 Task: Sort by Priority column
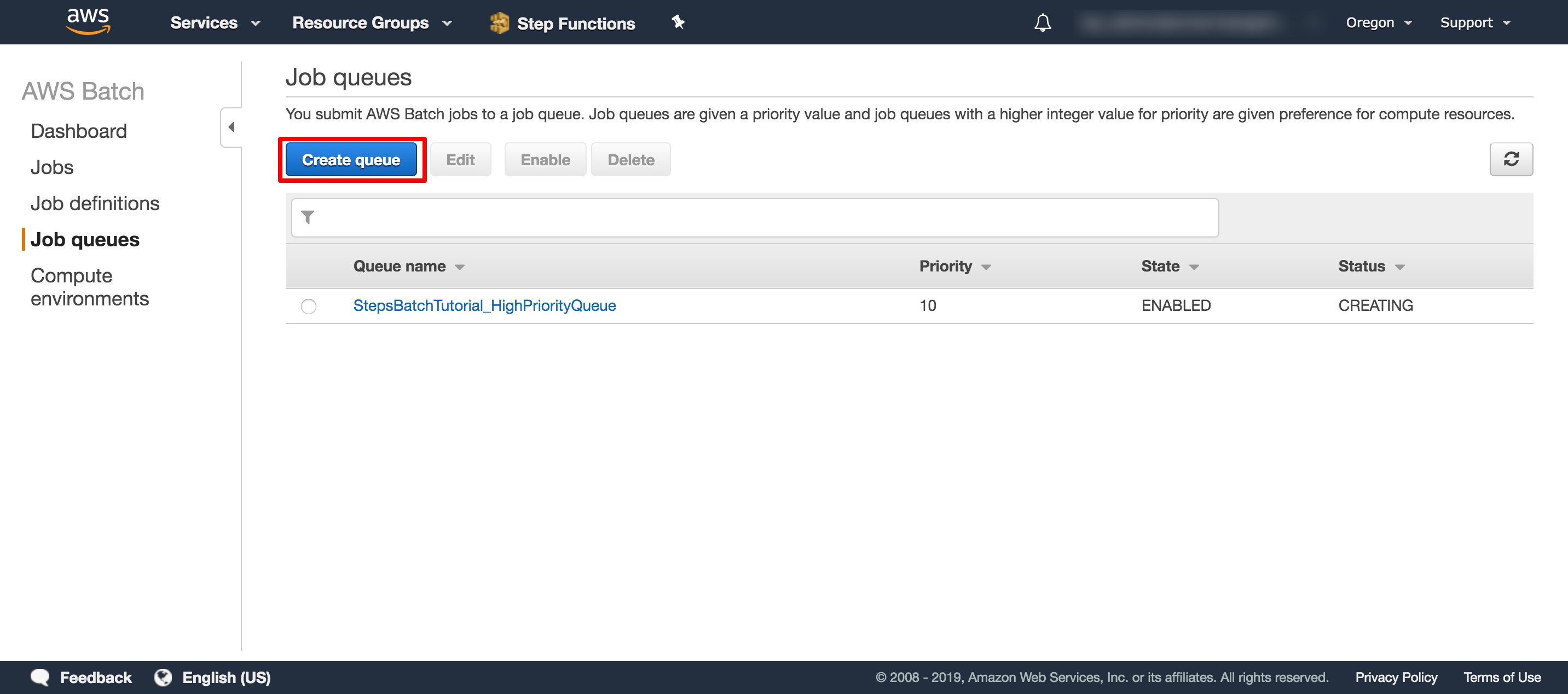(954, 266)
